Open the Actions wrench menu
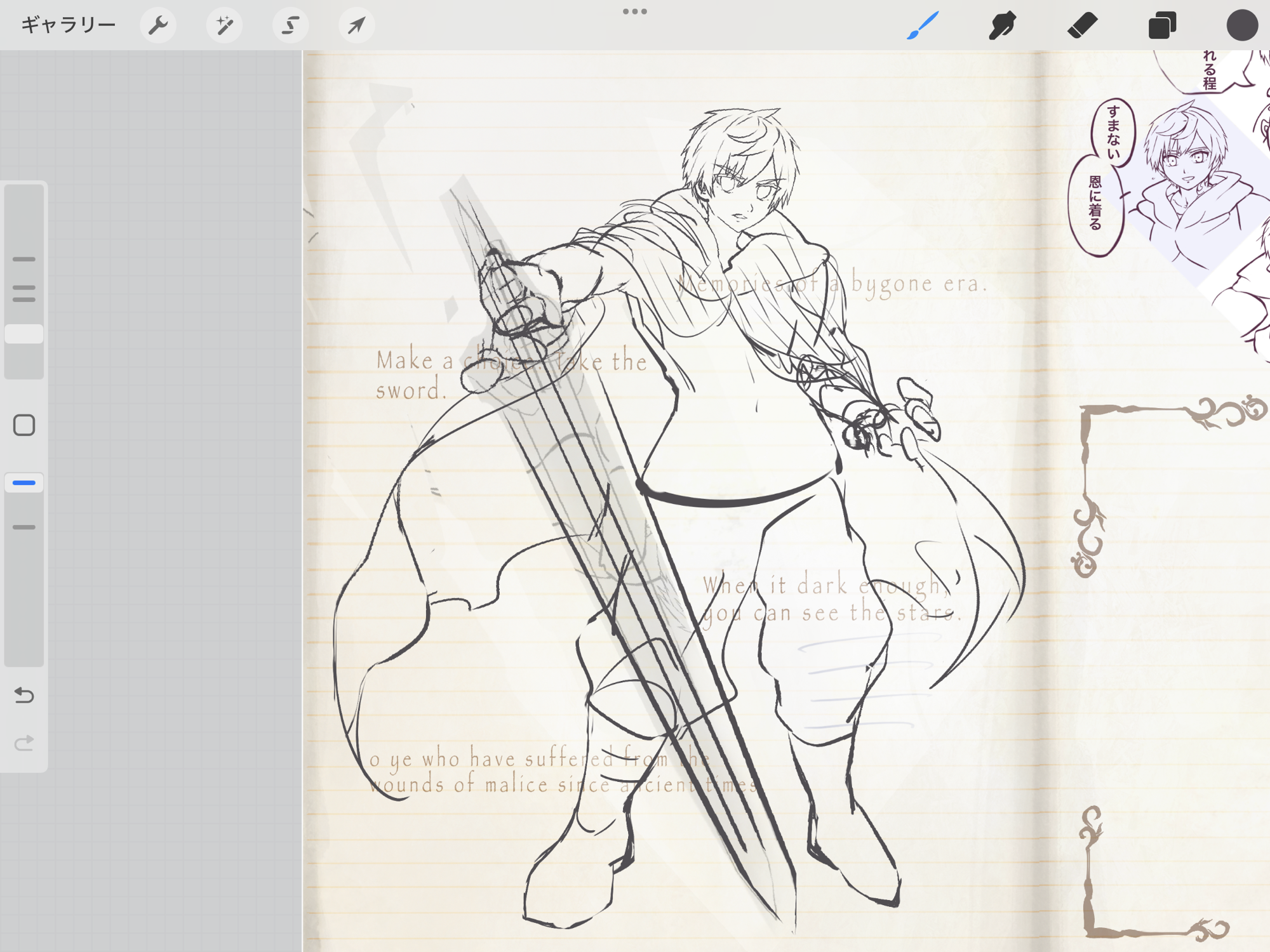Image resolution: width=1270 pixels, height=952 pixels. click(x=157, y=25)
